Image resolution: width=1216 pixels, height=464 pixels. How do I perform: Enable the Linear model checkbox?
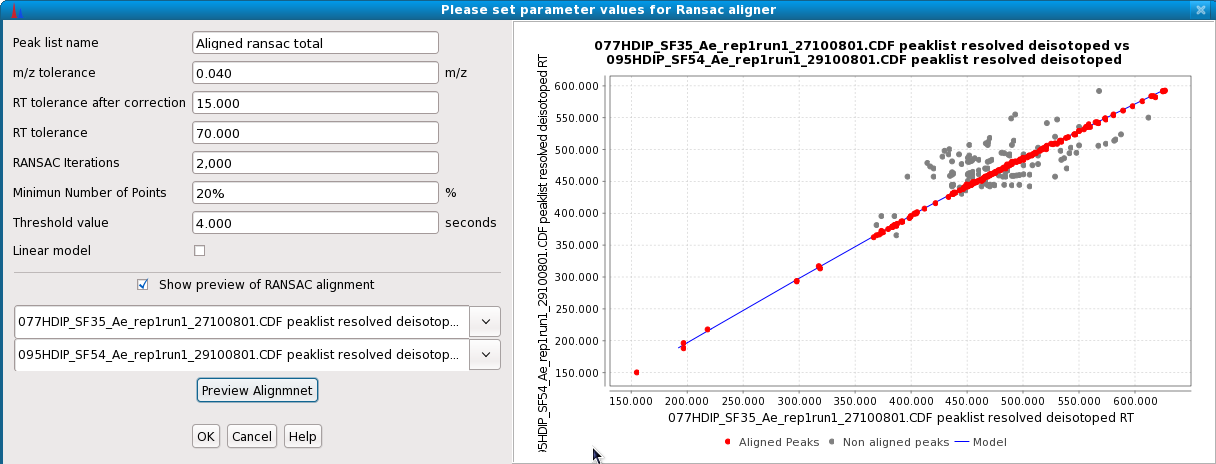click(x=199, y=250)
